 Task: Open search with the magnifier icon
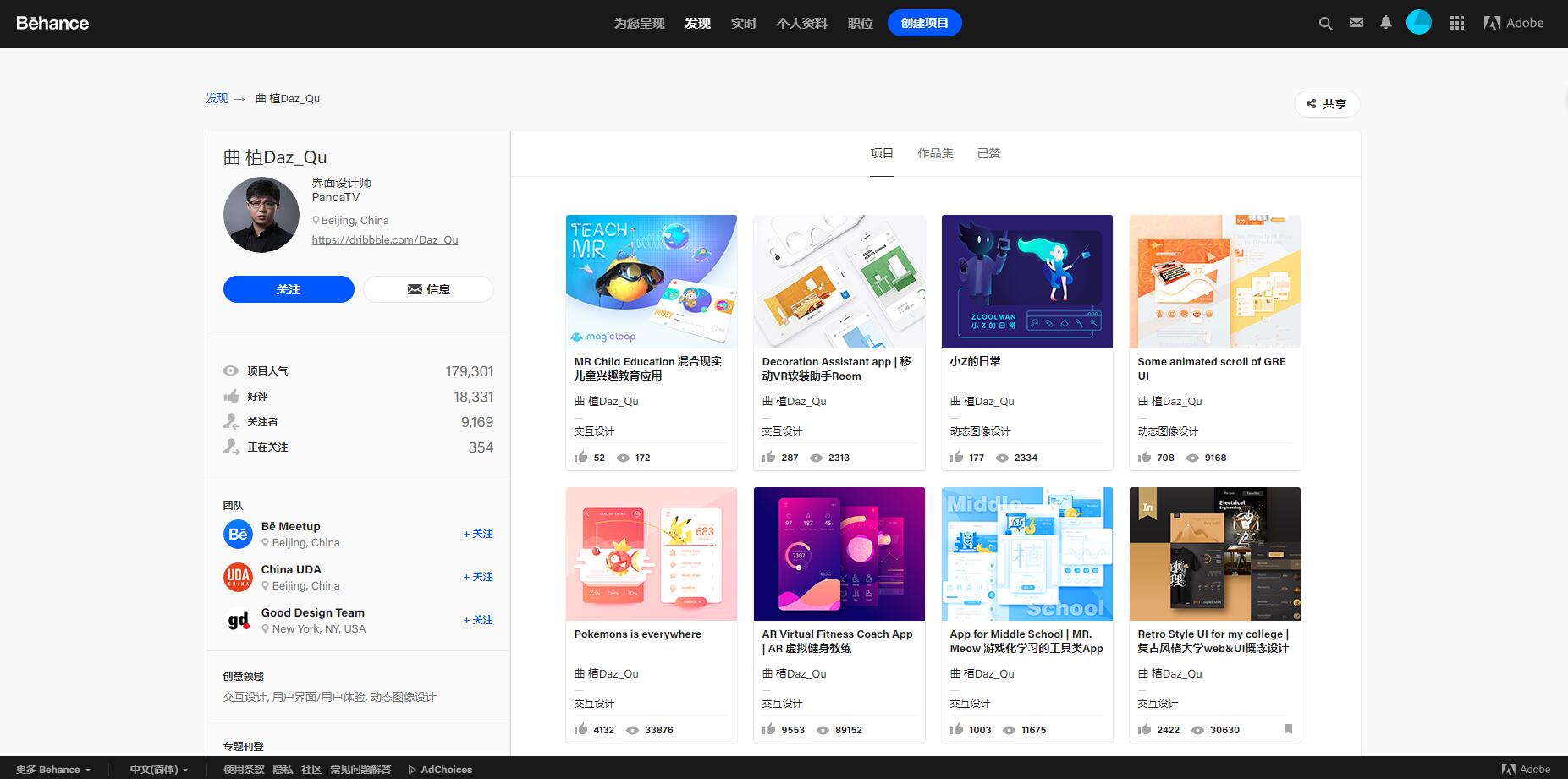(x=1326, y=24)
